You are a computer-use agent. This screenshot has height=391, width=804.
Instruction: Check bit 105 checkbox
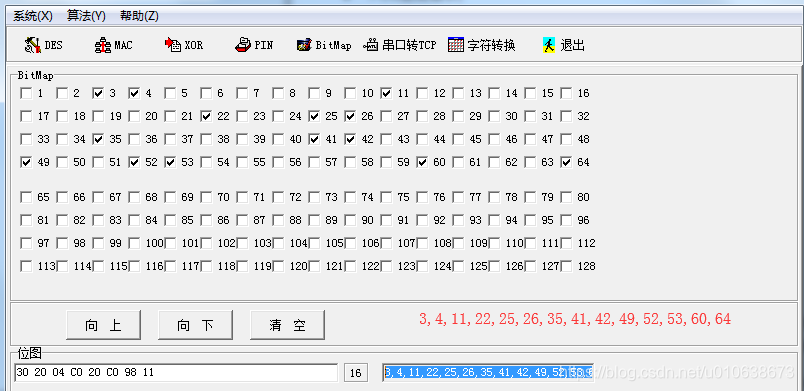click(x=314, y=243)
